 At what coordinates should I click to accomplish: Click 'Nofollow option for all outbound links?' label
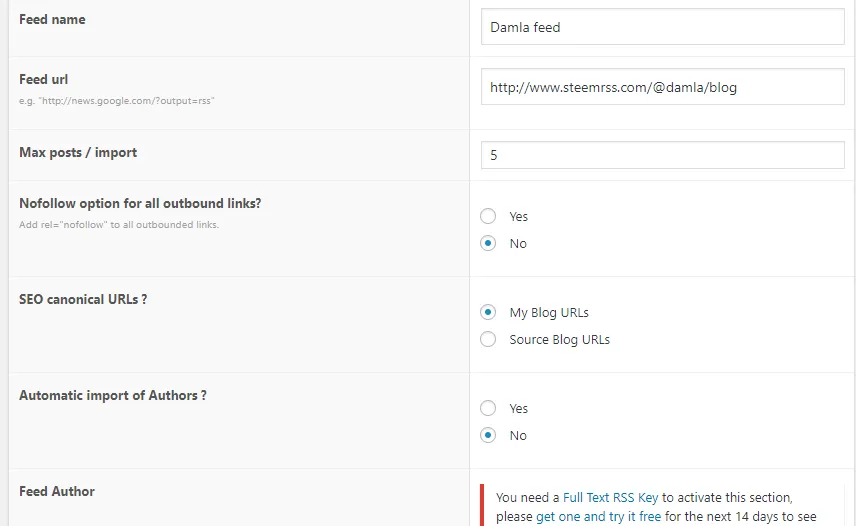pyautogui.click(x=140, y=204)
